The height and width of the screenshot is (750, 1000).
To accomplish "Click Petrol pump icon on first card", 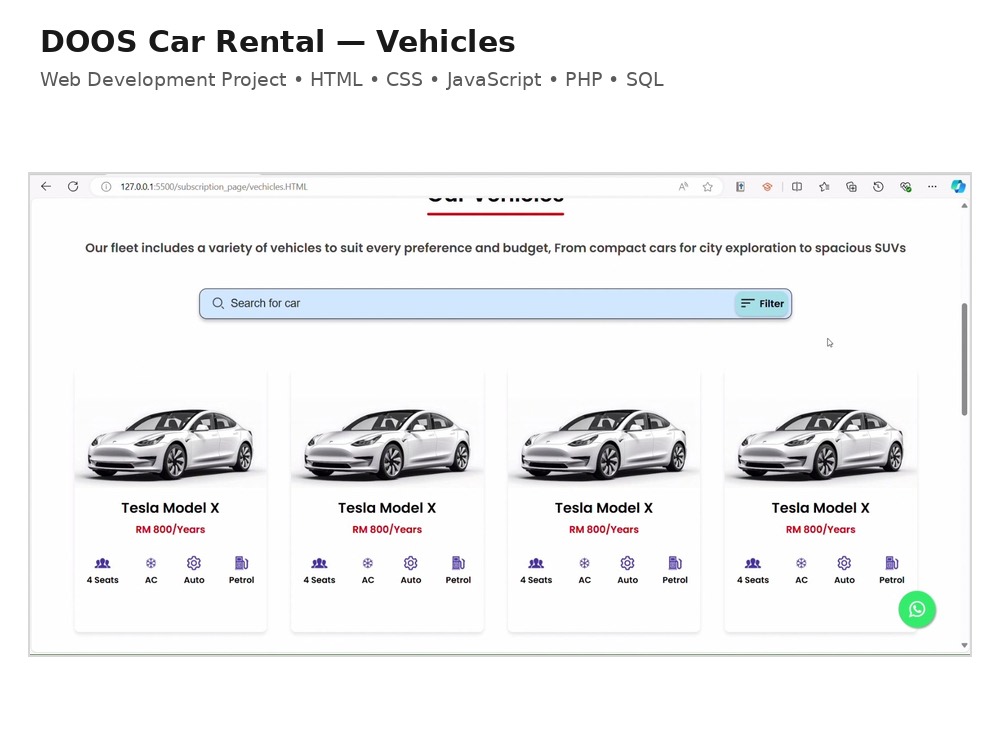I will coord(242,563).
